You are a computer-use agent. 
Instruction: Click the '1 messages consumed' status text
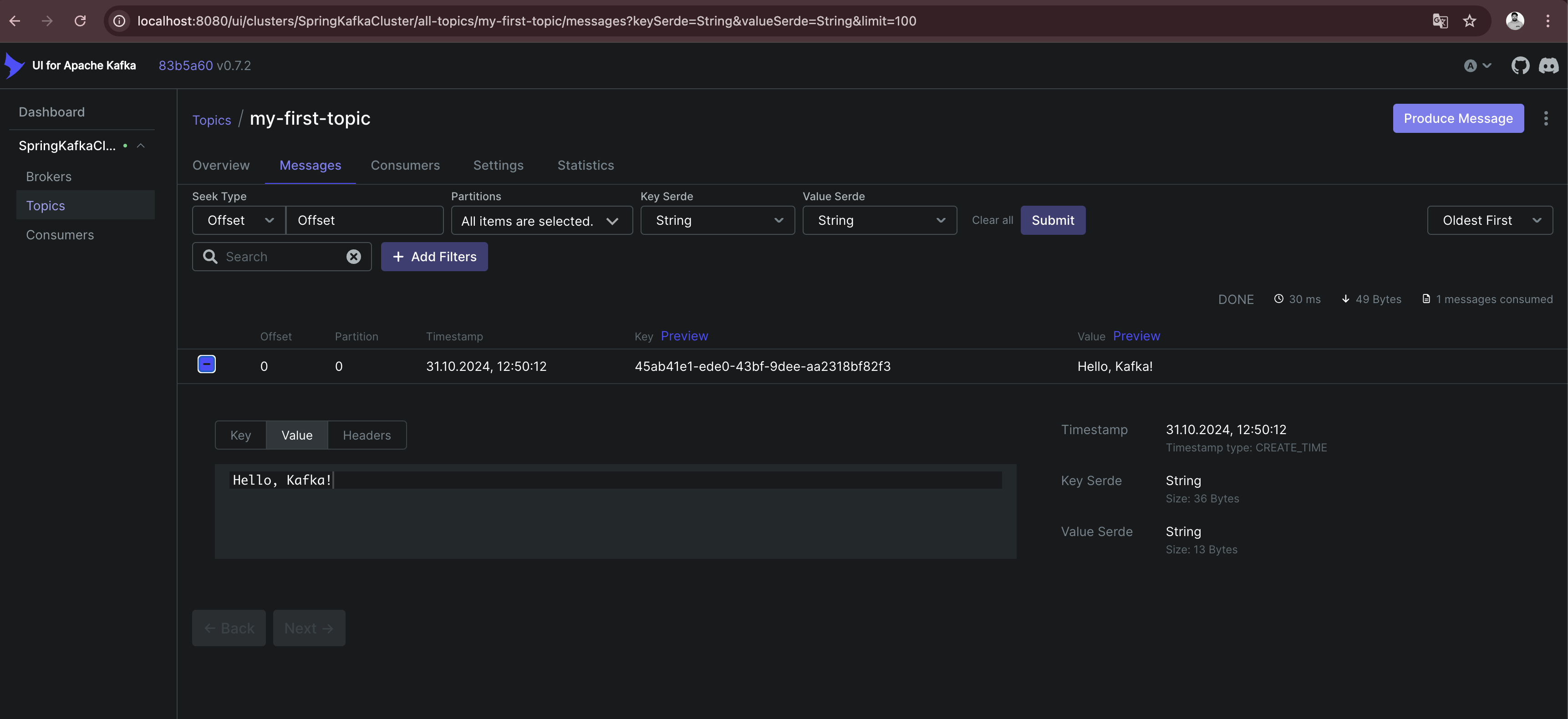click(1494, 299)
